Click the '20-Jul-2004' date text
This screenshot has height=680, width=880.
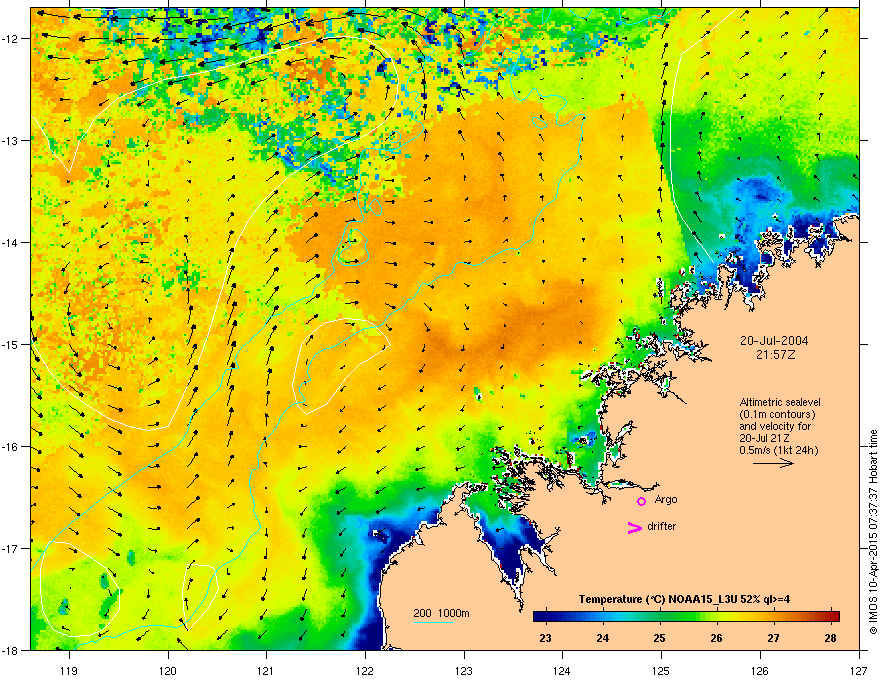(x=774, y=341)
